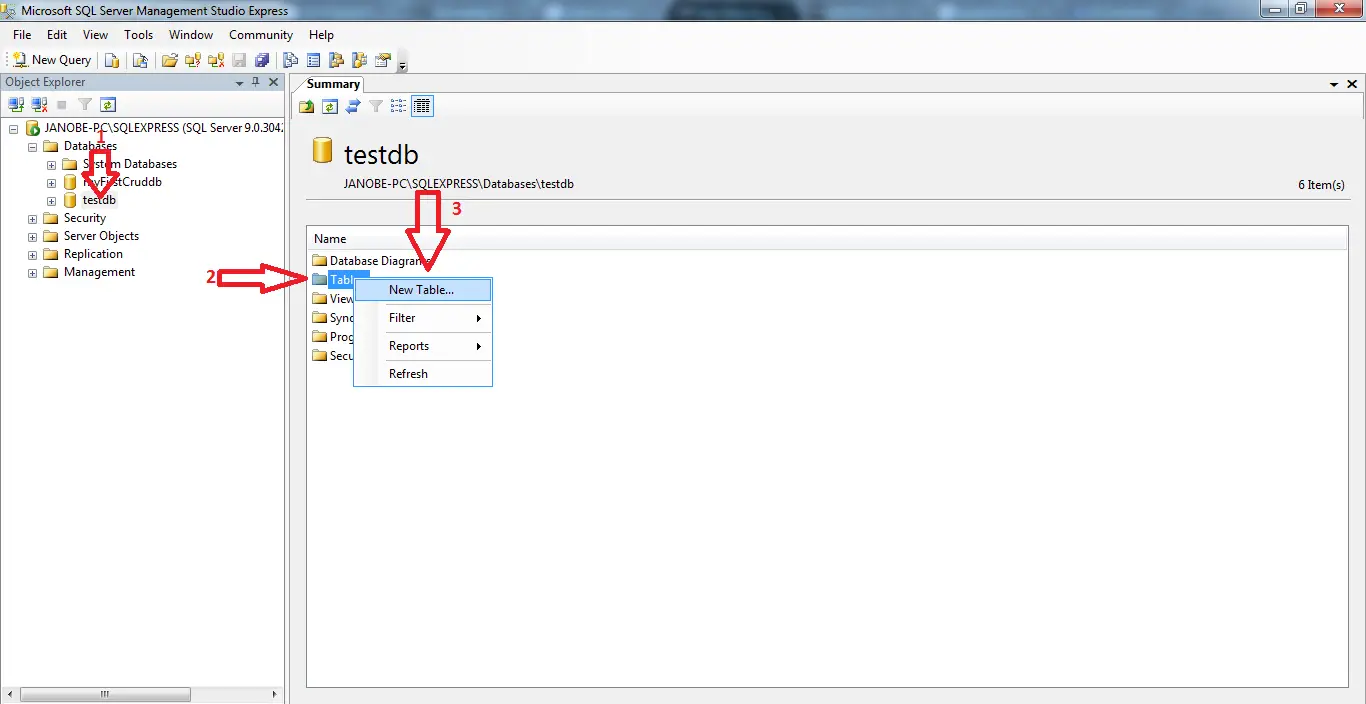Click the Stop icon in Object Explorer
This screenshot has height=704, width=1366.
pos(62,104)
